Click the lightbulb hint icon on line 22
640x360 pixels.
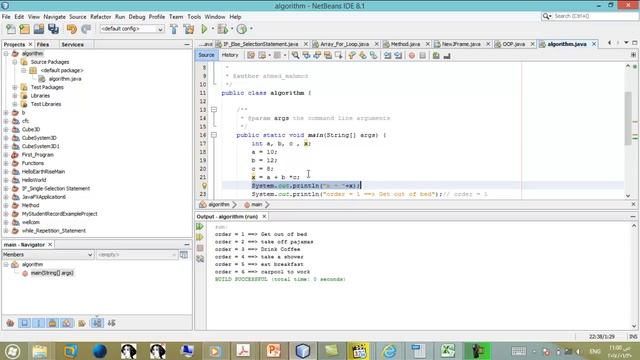205,186
